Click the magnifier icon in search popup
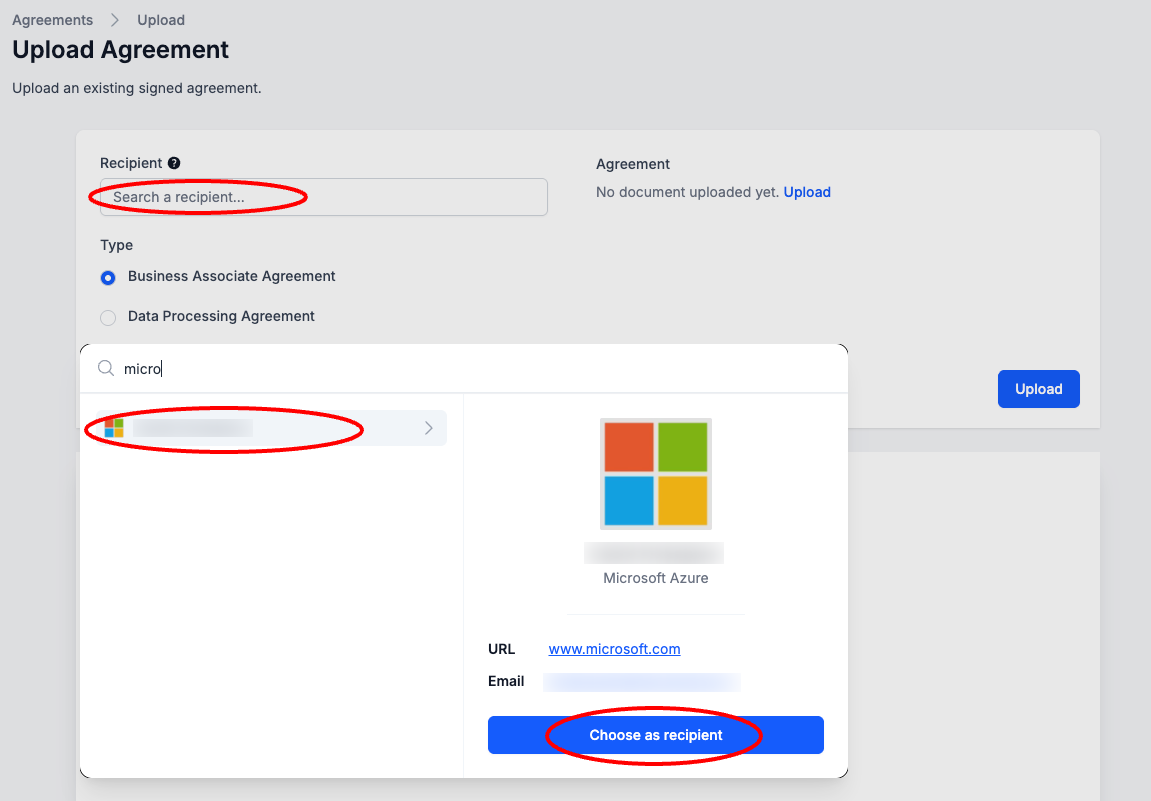Screen dimensions: 1151x801 tap(106, 368)
